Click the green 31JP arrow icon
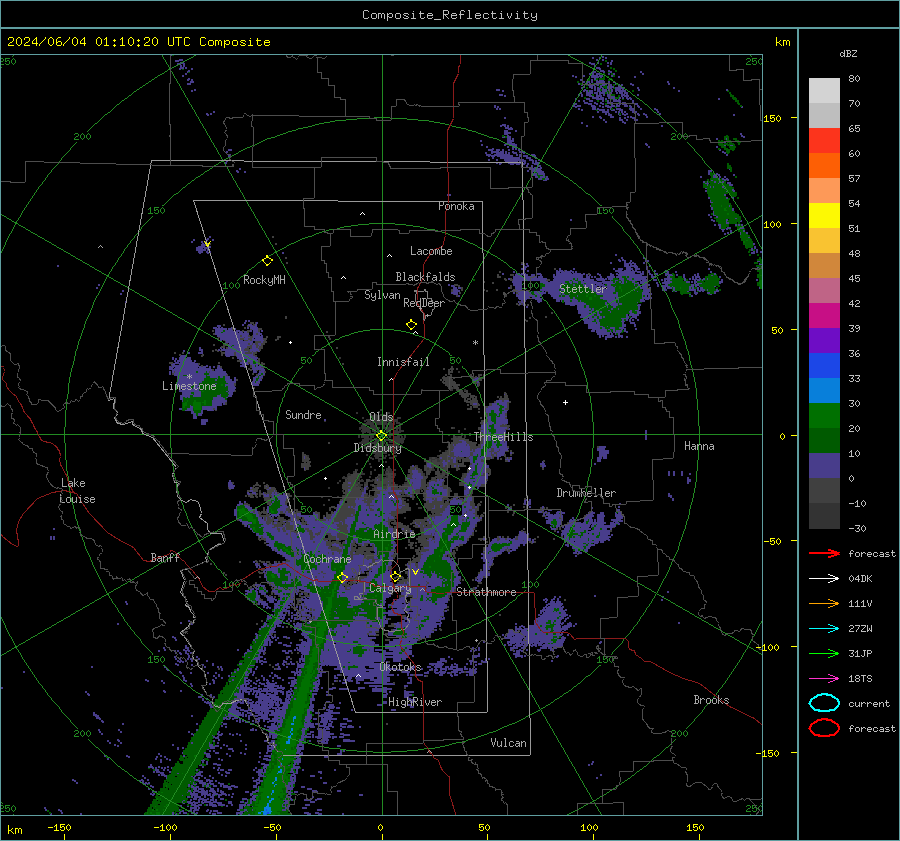The height and width of the screenshot is (841, 900). pos(824,653)
